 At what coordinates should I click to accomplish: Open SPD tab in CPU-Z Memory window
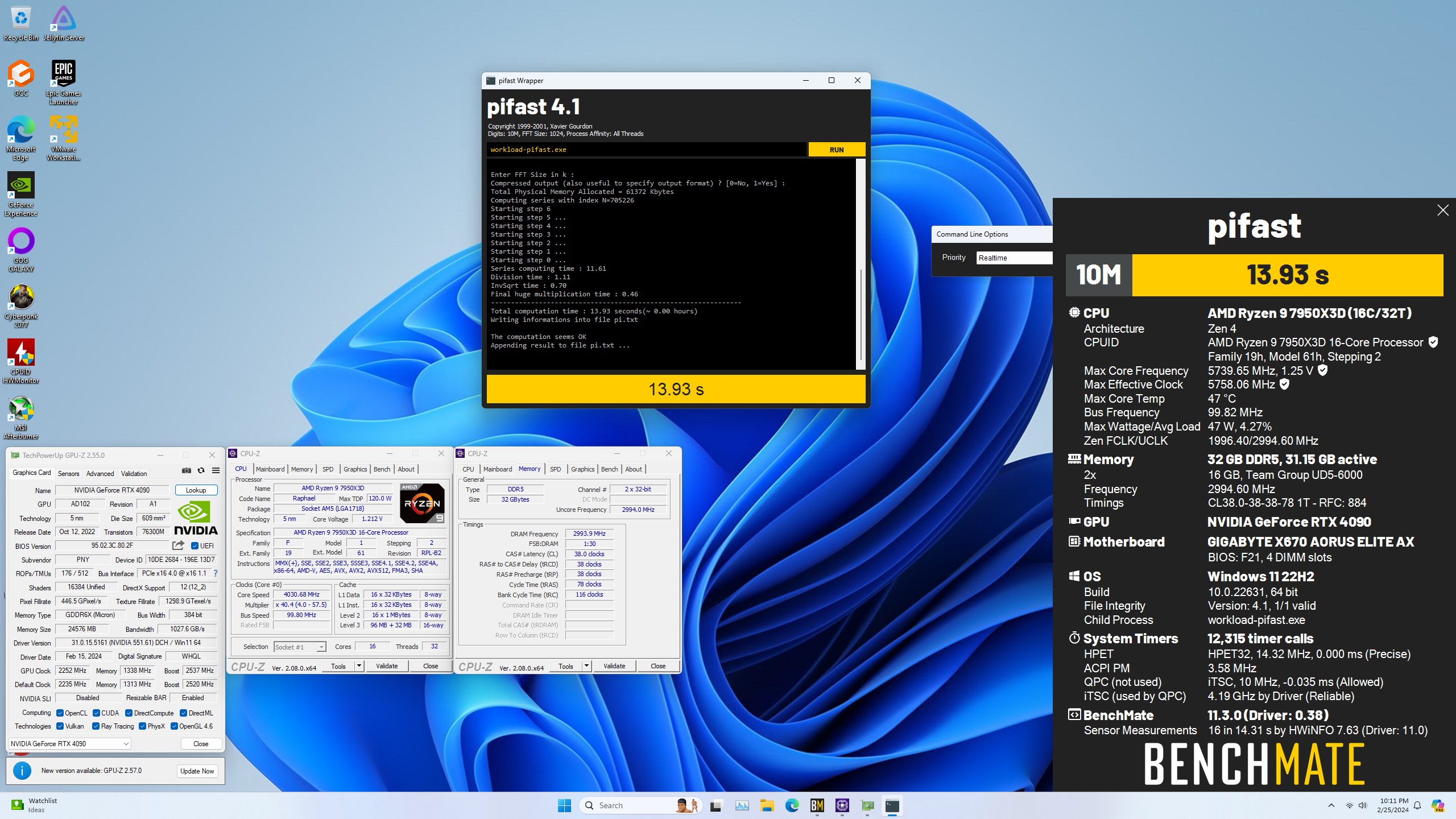pyautogui.click(x=556, y=469)
